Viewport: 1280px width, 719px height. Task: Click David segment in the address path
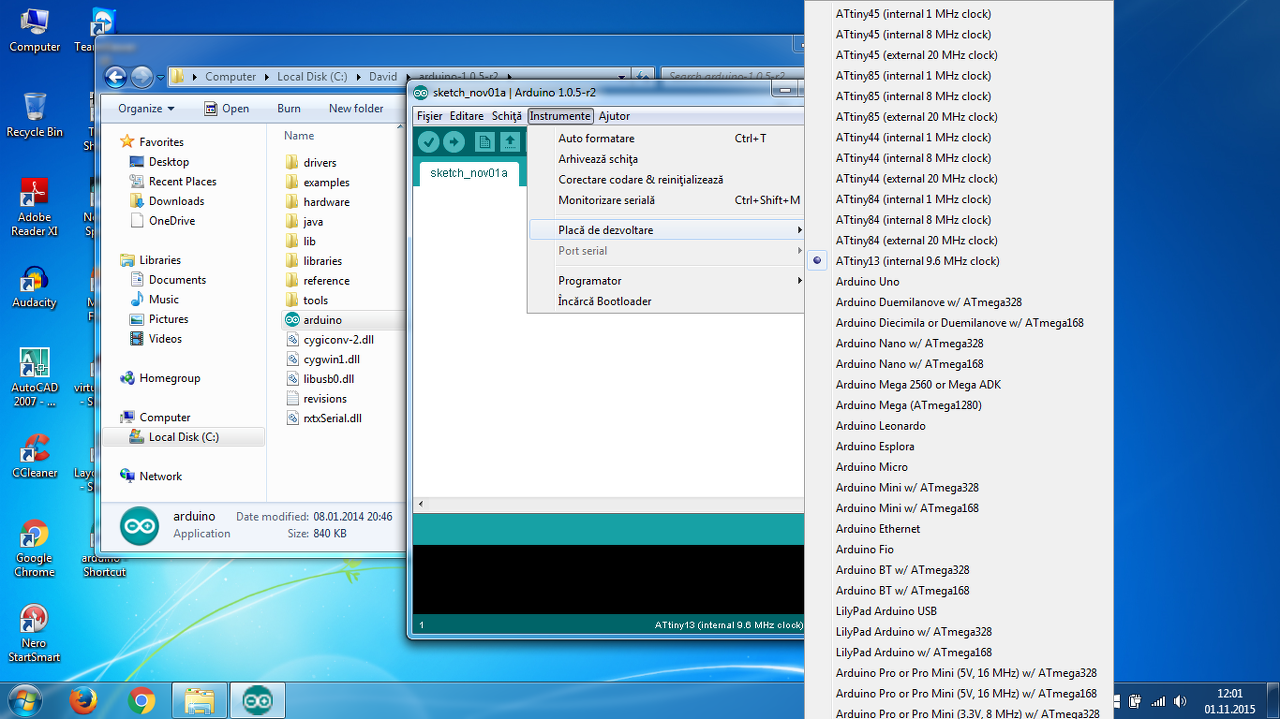point(383,77)
